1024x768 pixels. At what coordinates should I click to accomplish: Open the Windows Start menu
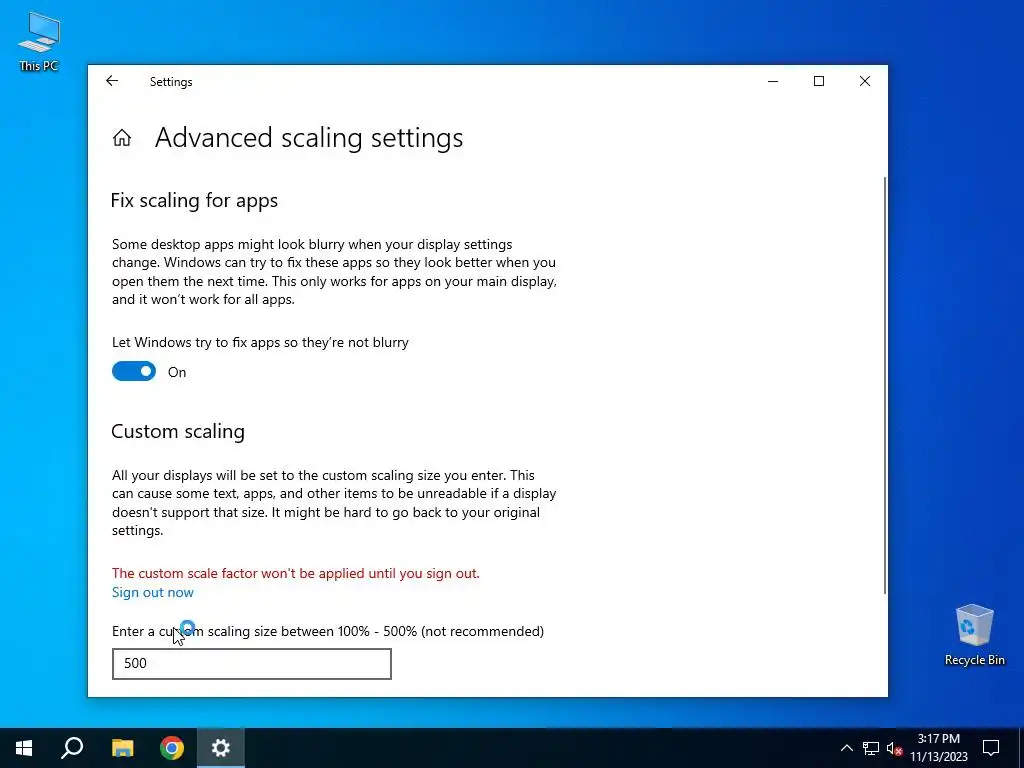click(x=24, y=748)
